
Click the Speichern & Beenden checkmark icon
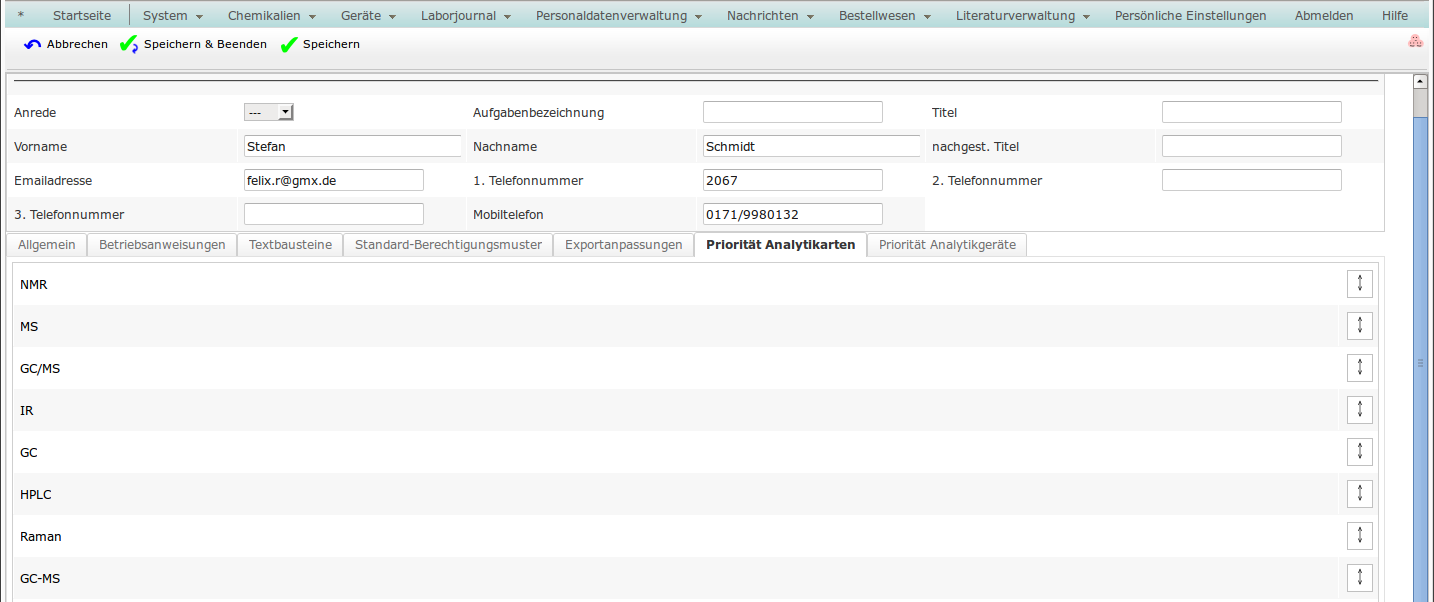click(x=129, y=45)
